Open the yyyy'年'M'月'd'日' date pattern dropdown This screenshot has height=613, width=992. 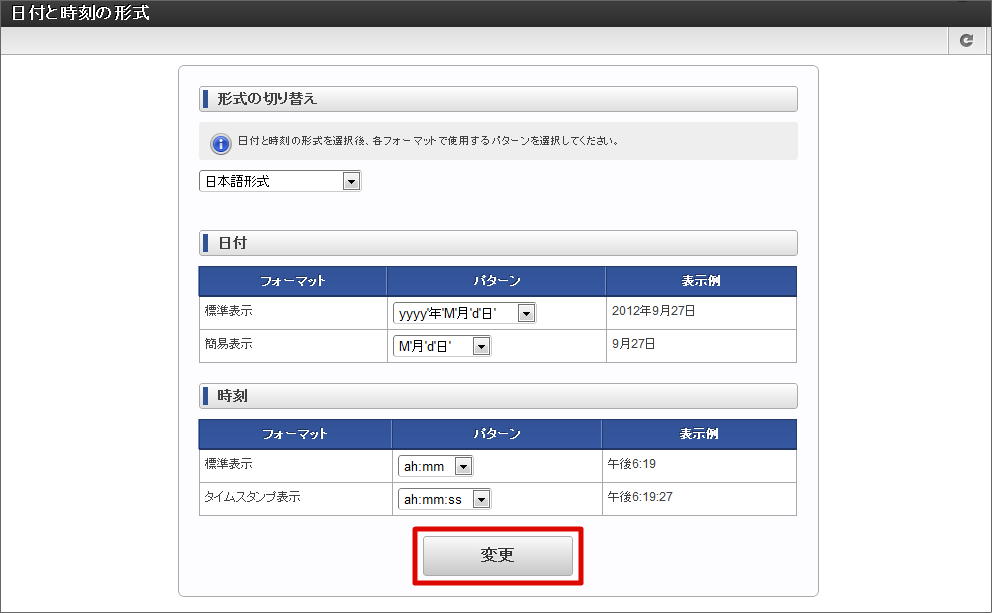click(x=464, y=313)
